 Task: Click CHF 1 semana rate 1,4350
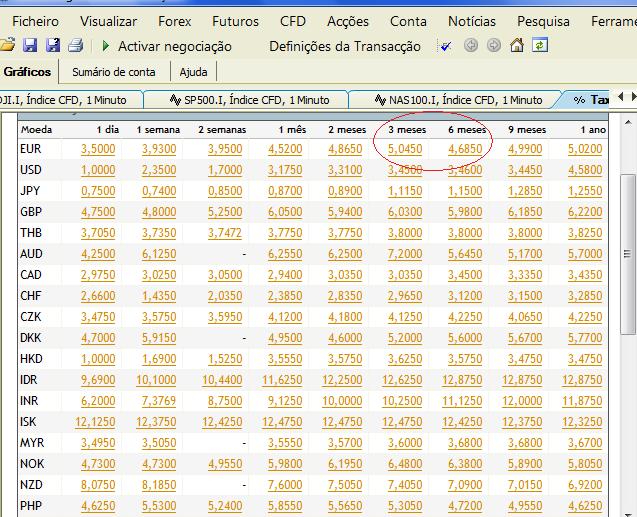(159, 296)
